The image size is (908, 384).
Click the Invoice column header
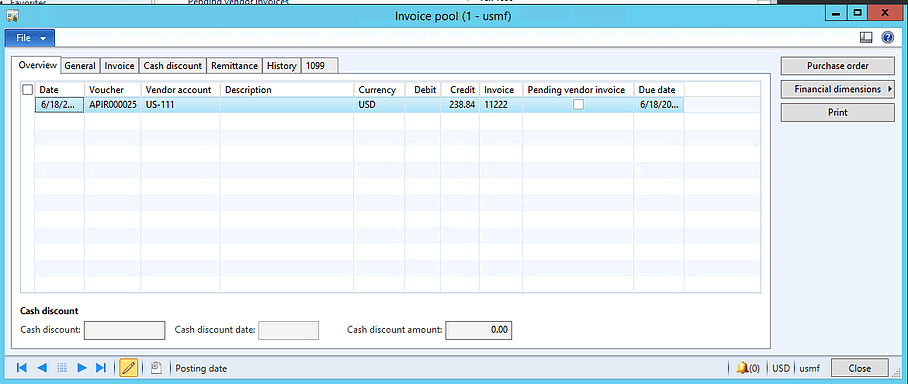click(x=501, y=90)
